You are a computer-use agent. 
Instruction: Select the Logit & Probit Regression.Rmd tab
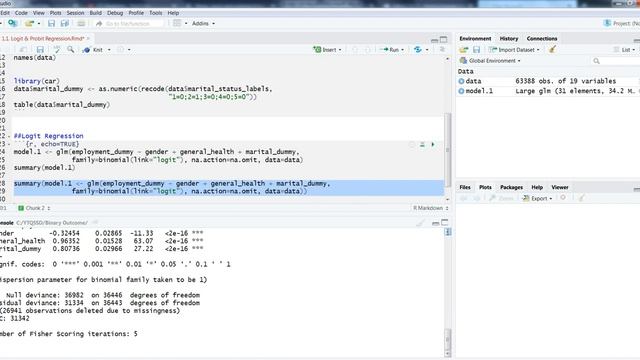42,38
